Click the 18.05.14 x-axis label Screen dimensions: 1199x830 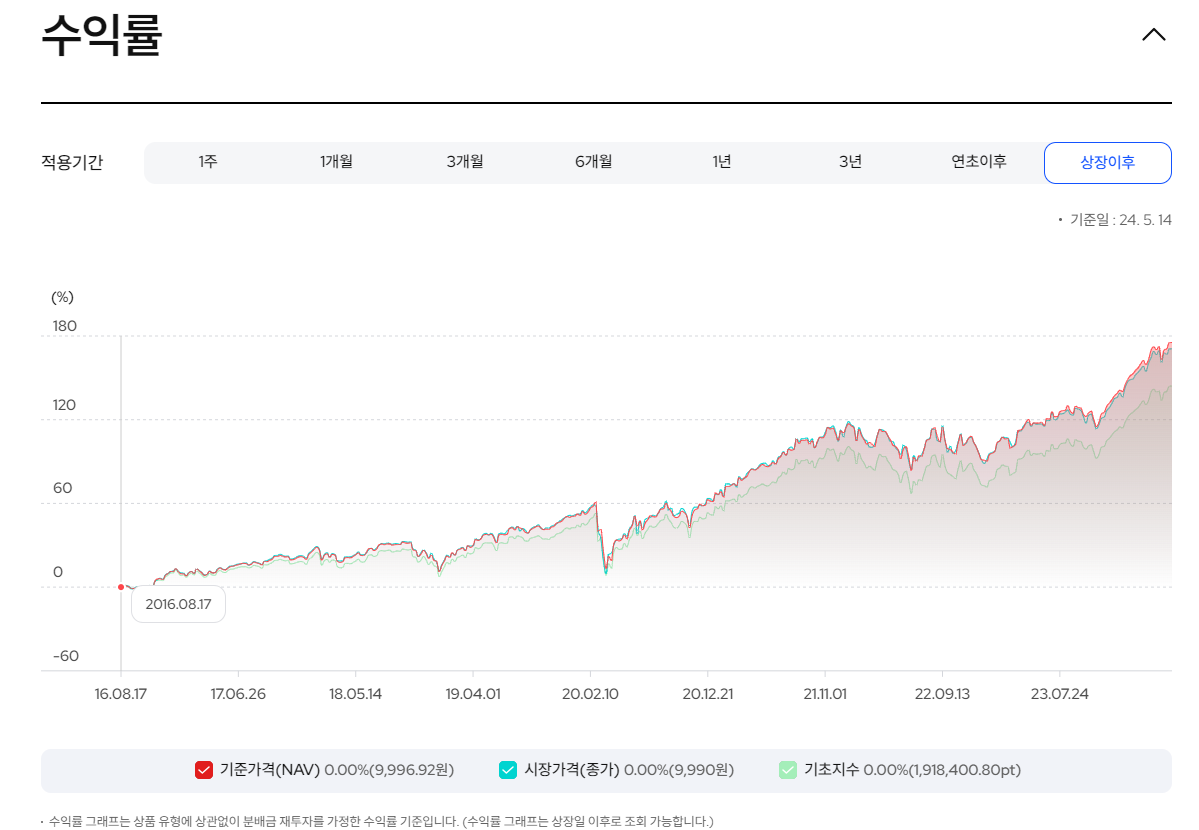click(x=356, y=695)
